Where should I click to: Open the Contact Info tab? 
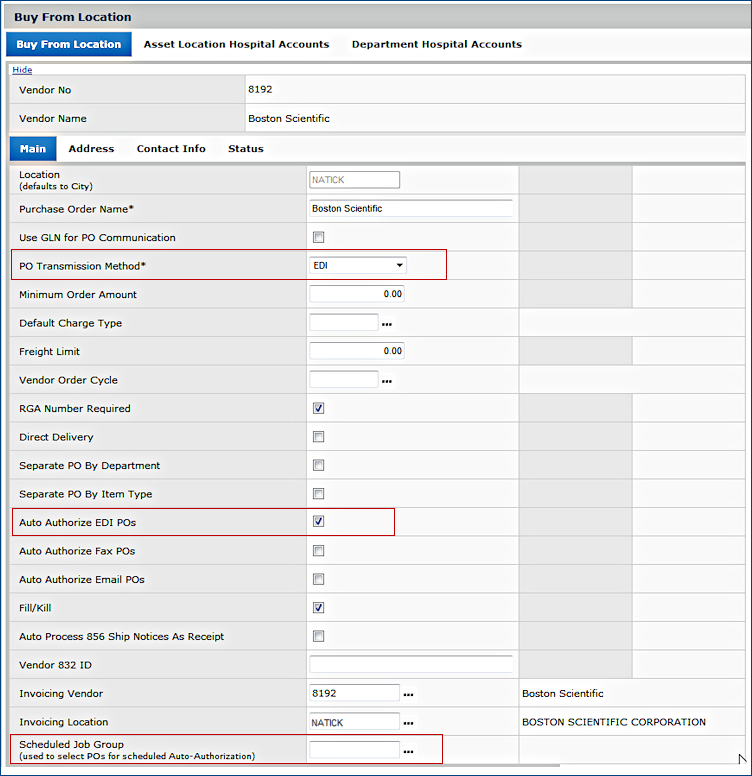[171, 149]
